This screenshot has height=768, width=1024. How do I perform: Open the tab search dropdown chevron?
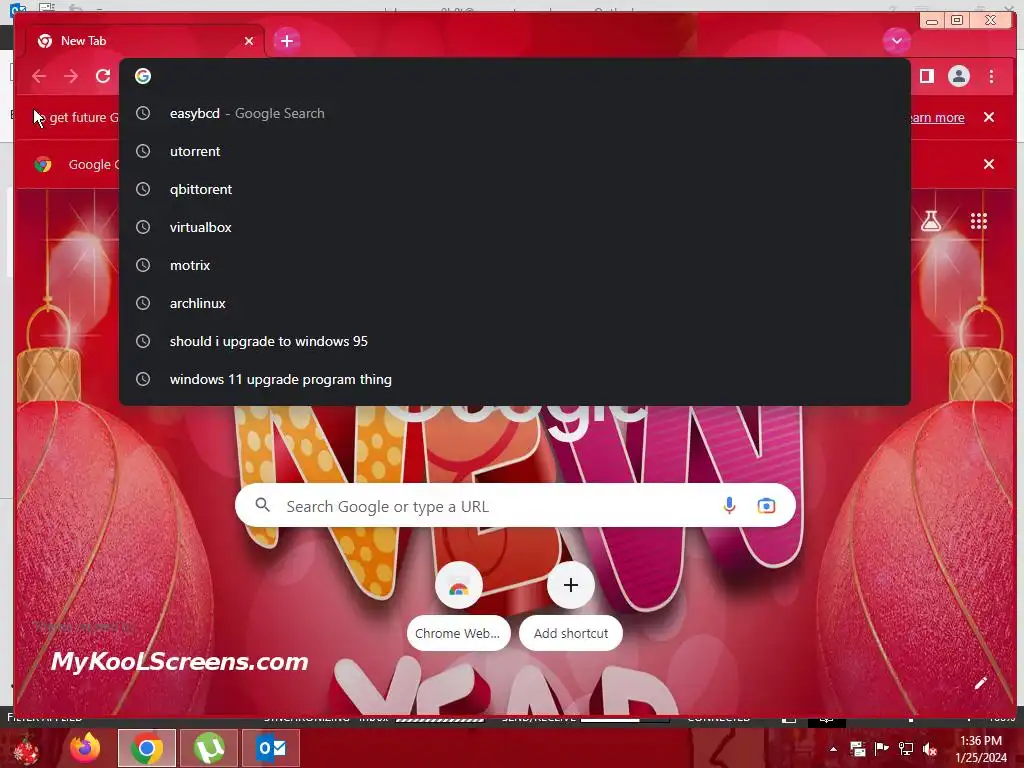pos(897,40)
